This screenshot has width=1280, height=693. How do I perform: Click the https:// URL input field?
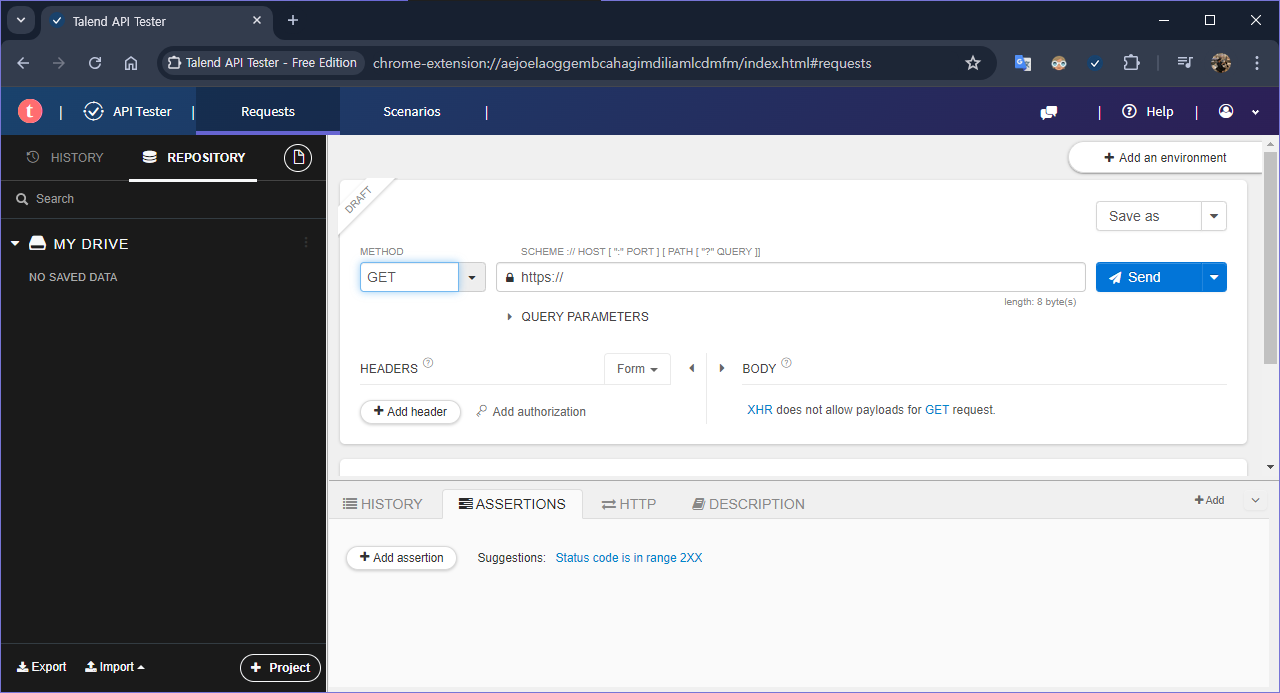click(790, 277)
